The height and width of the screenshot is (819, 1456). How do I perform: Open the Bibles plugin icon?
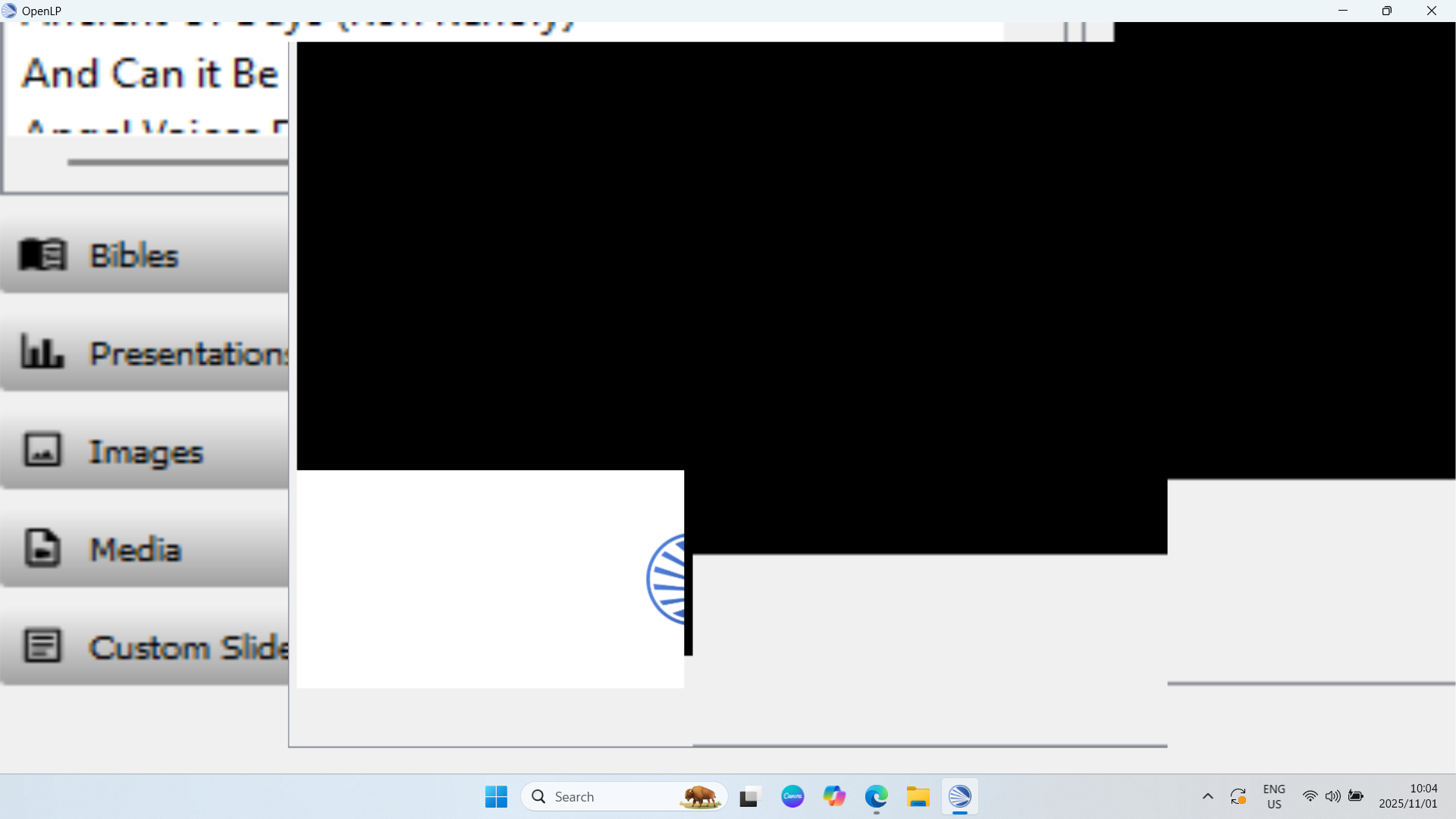[x=42, y=255]
